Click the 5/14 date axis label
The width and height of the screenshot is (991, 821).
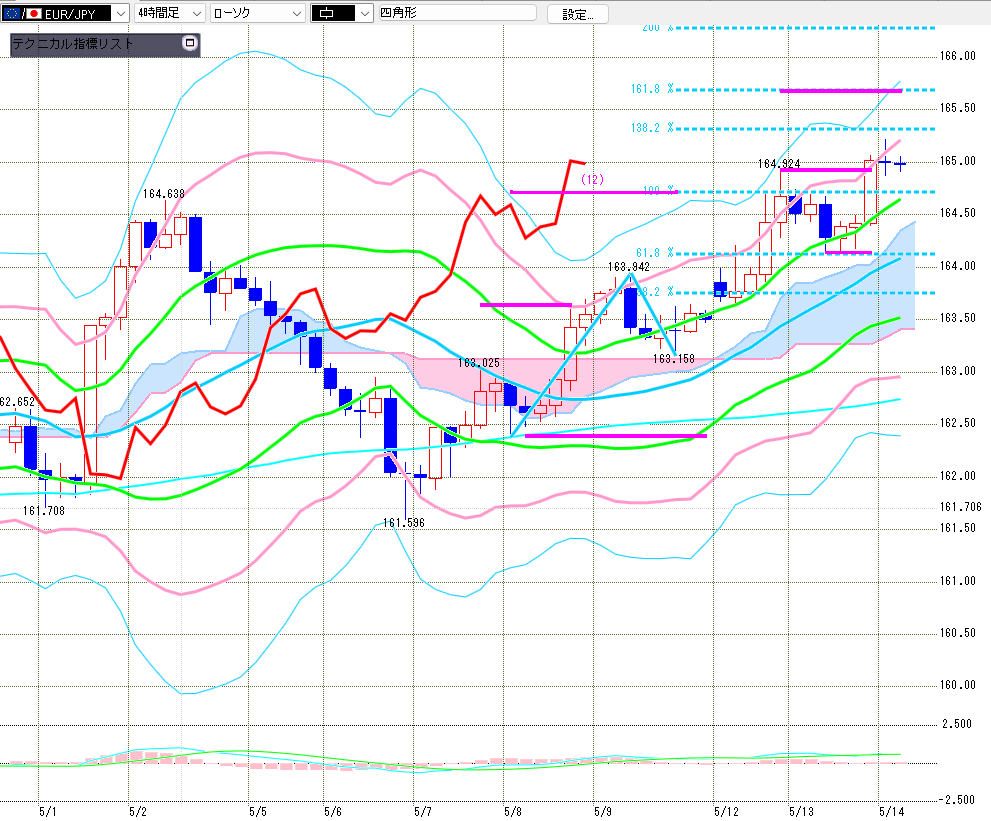[x=892, y=812]
